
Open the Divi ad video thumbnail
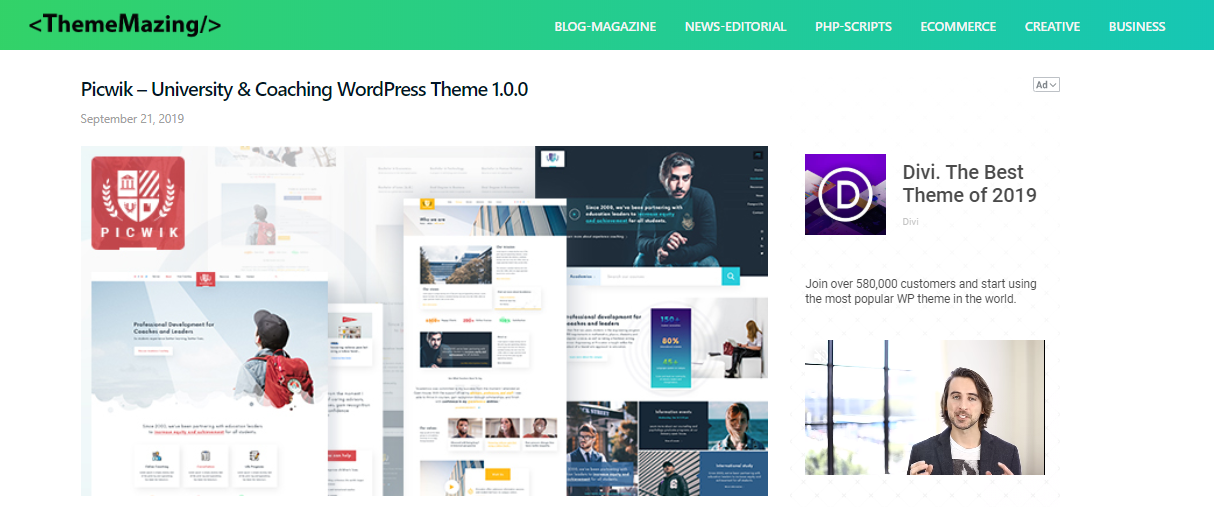925,407
